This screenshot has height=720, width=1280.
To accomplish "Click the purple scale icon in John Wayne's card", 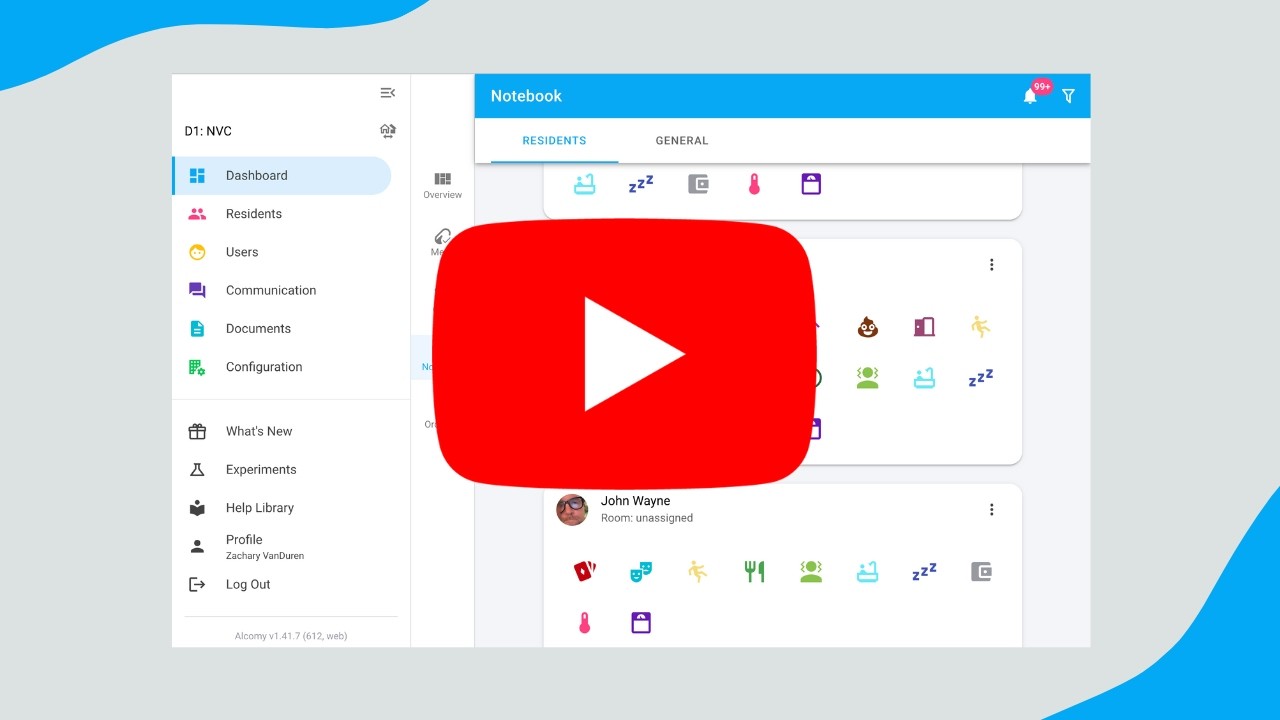I will [x=641, y=623].
